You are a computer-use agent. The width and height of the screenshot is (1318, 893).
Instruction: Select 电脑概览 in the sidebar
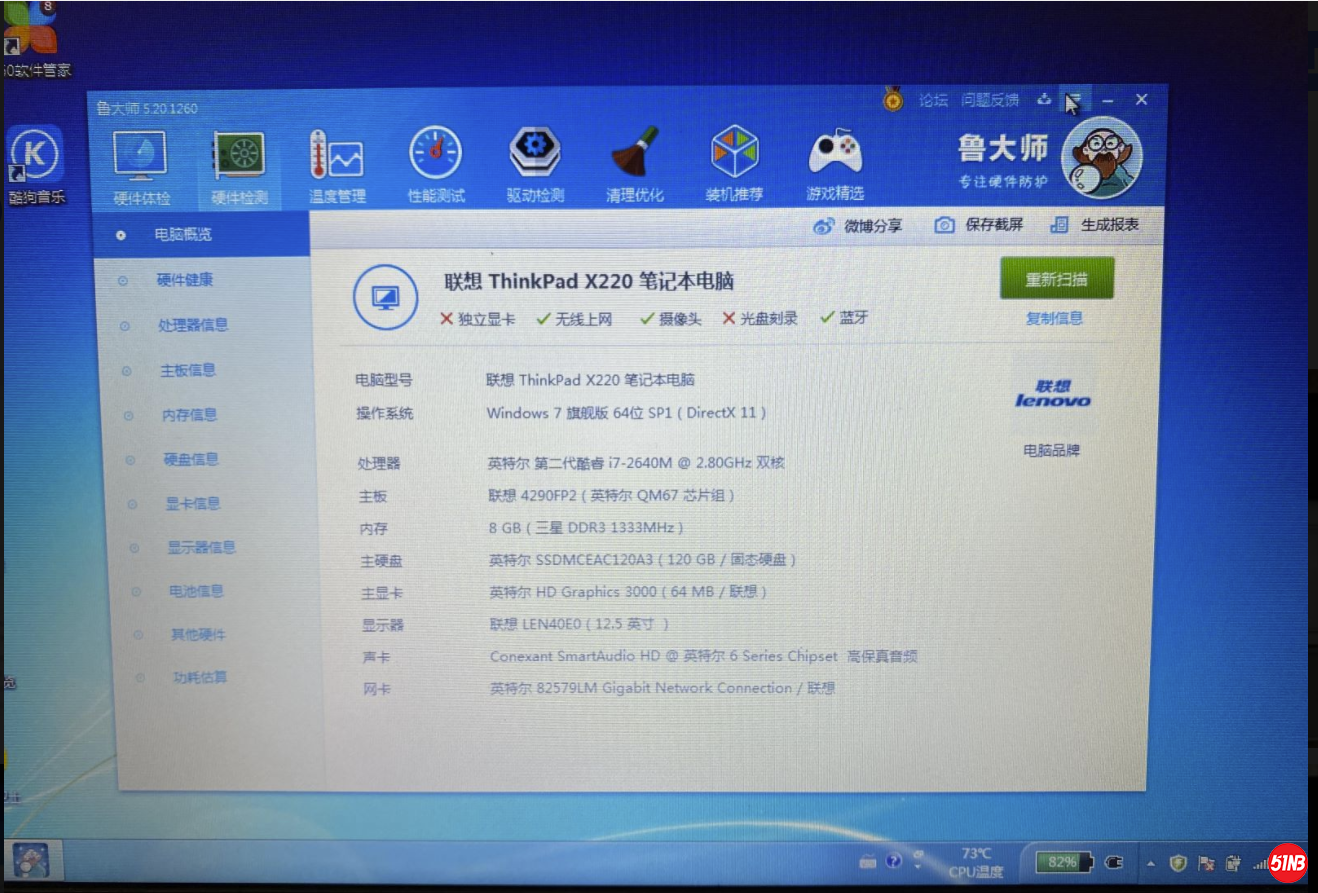click(x=201, y=235)
